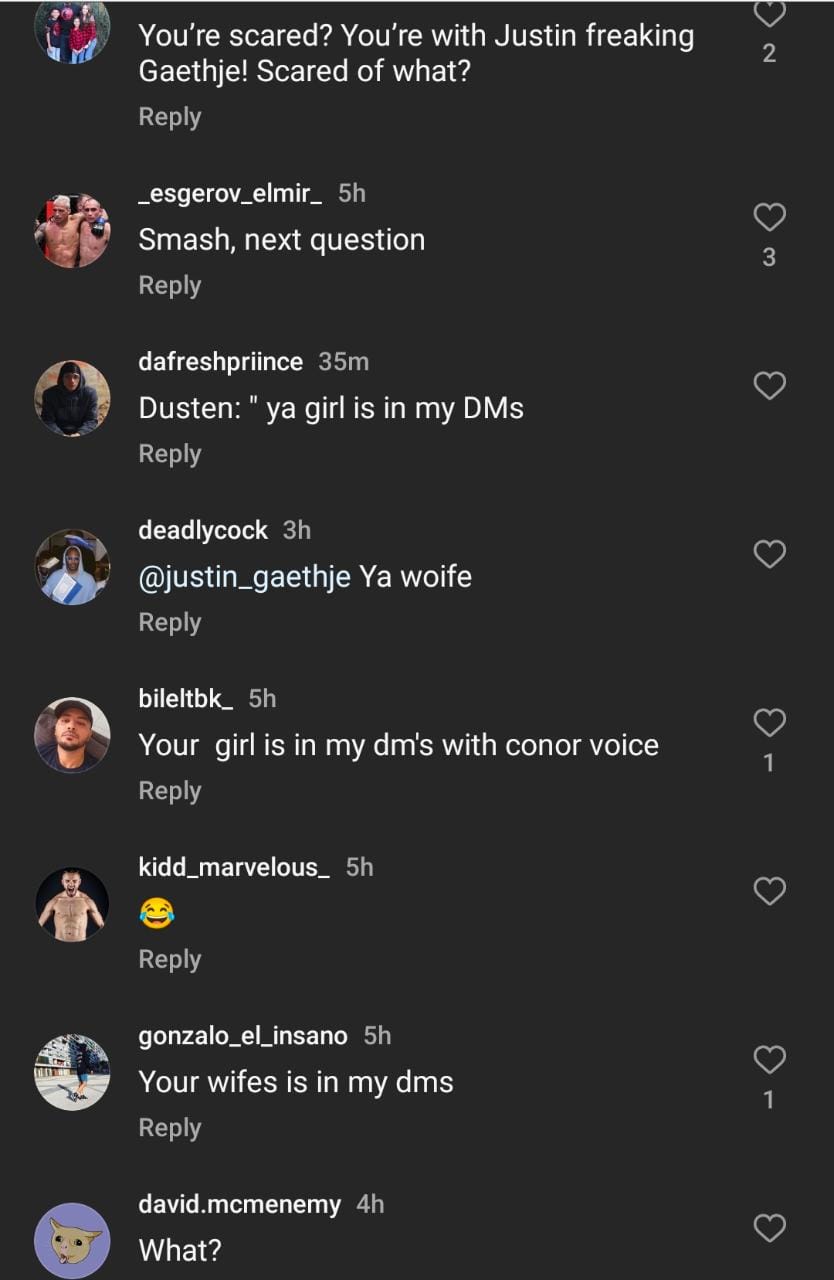Reply to gonzalo_el_insano's comment
Image resolution: width=834 pixels, height=1280 pixels.
pos(169,1127)
